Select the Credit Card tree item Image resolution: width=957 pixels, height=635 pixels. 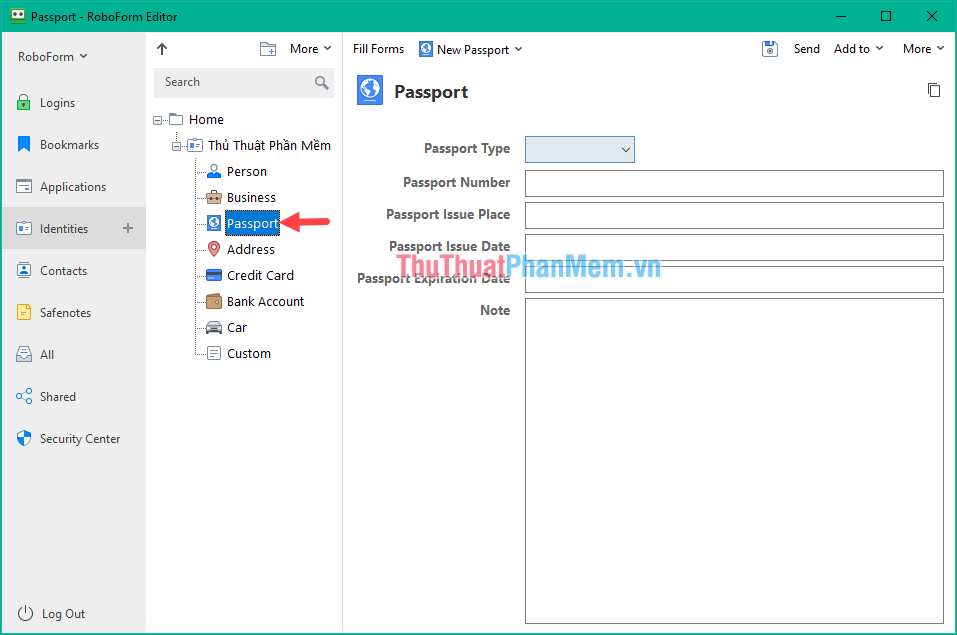[258, 275]
